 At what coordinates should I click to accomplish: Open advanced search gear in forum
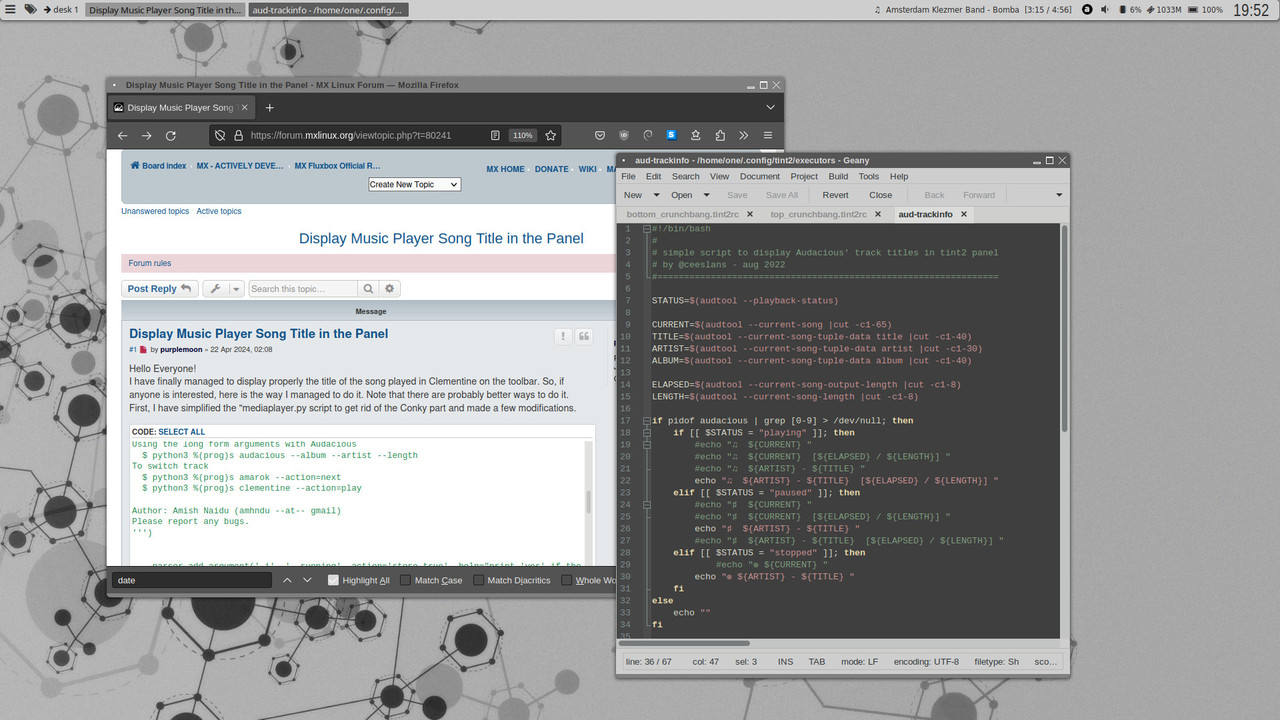click(x=390, y=289)
